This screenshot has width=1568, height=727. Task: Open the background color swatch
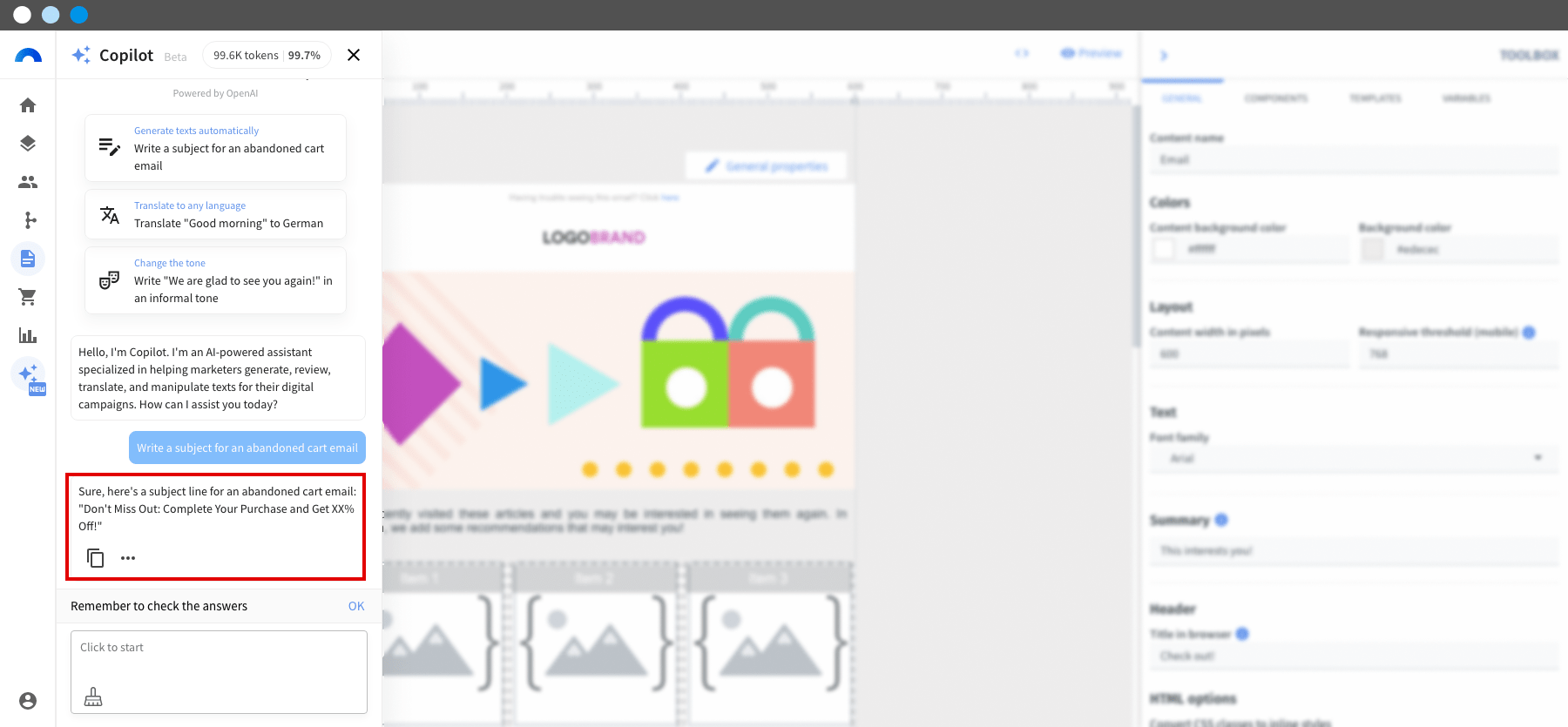click(1373, 249)
